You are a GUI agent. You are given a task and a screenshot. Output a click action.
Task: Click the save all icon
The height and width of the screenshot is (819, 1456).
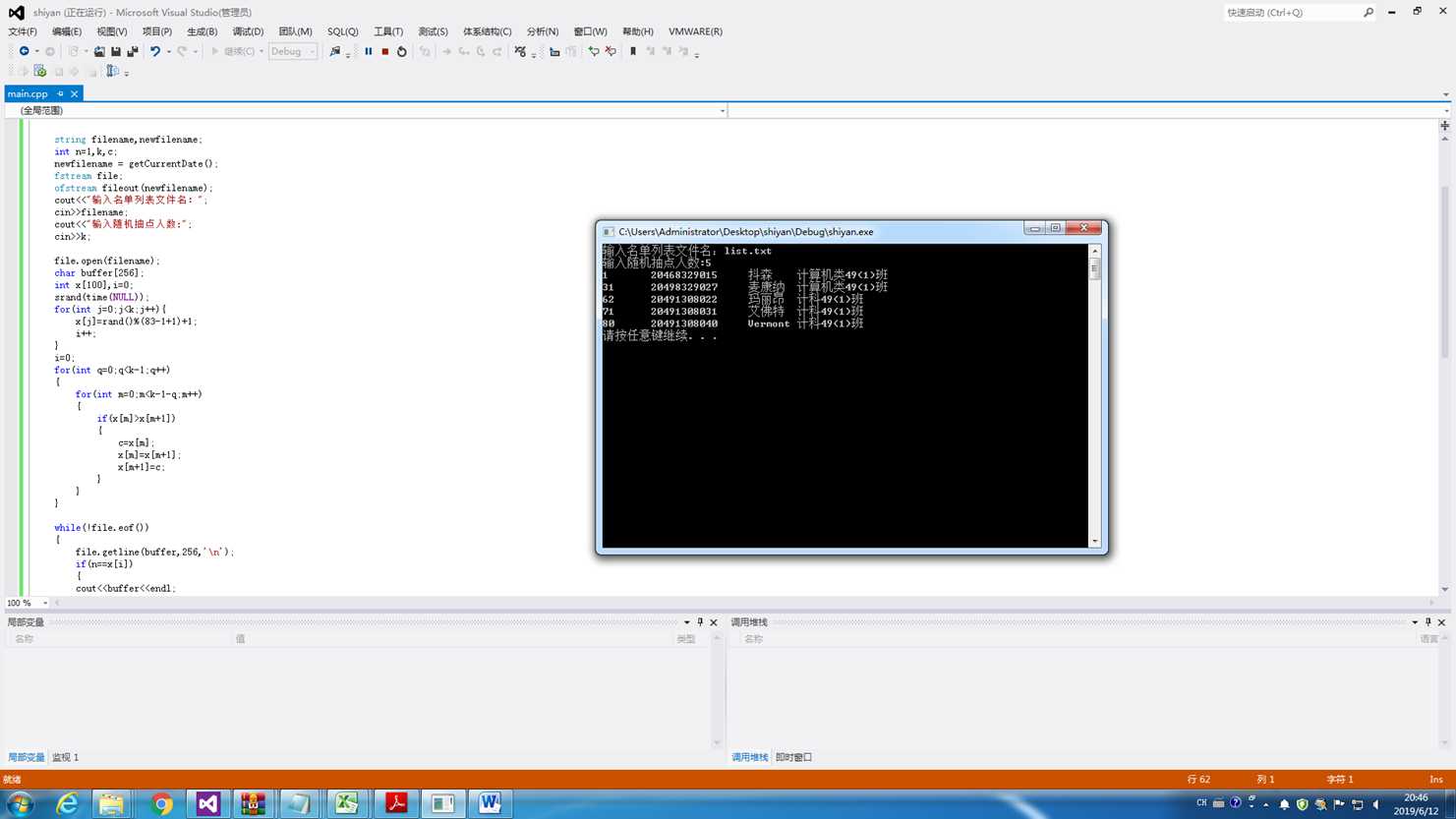[x=133, y=51]
